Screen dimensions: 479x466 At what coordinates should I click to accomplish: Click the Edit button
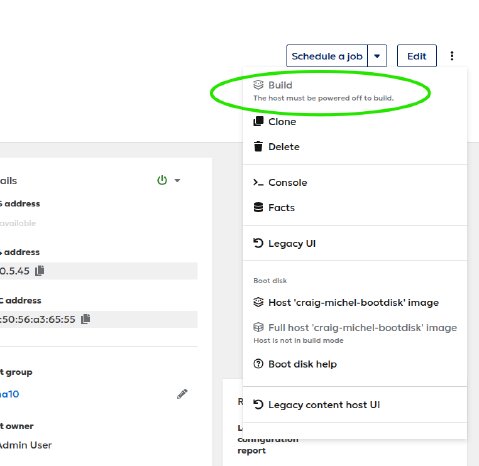[417, 56]
